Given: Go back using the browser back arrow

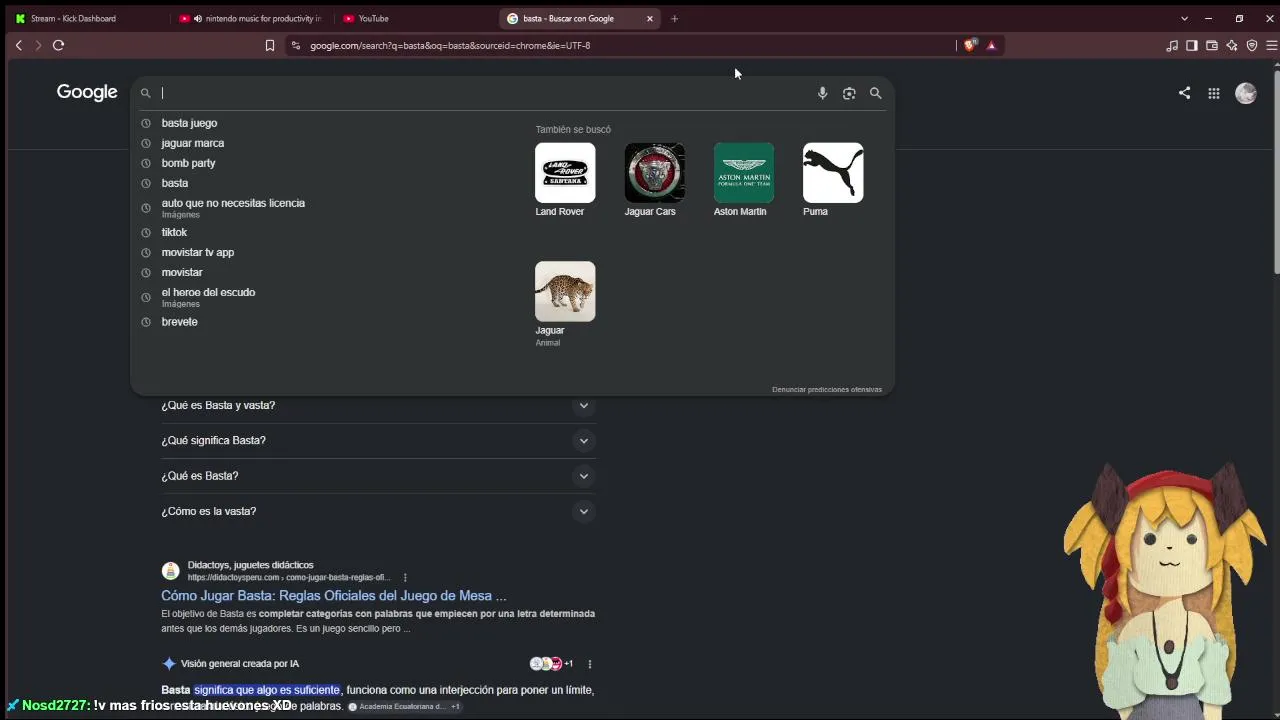Looking at the screenshot, I should (x=18, y=45).
